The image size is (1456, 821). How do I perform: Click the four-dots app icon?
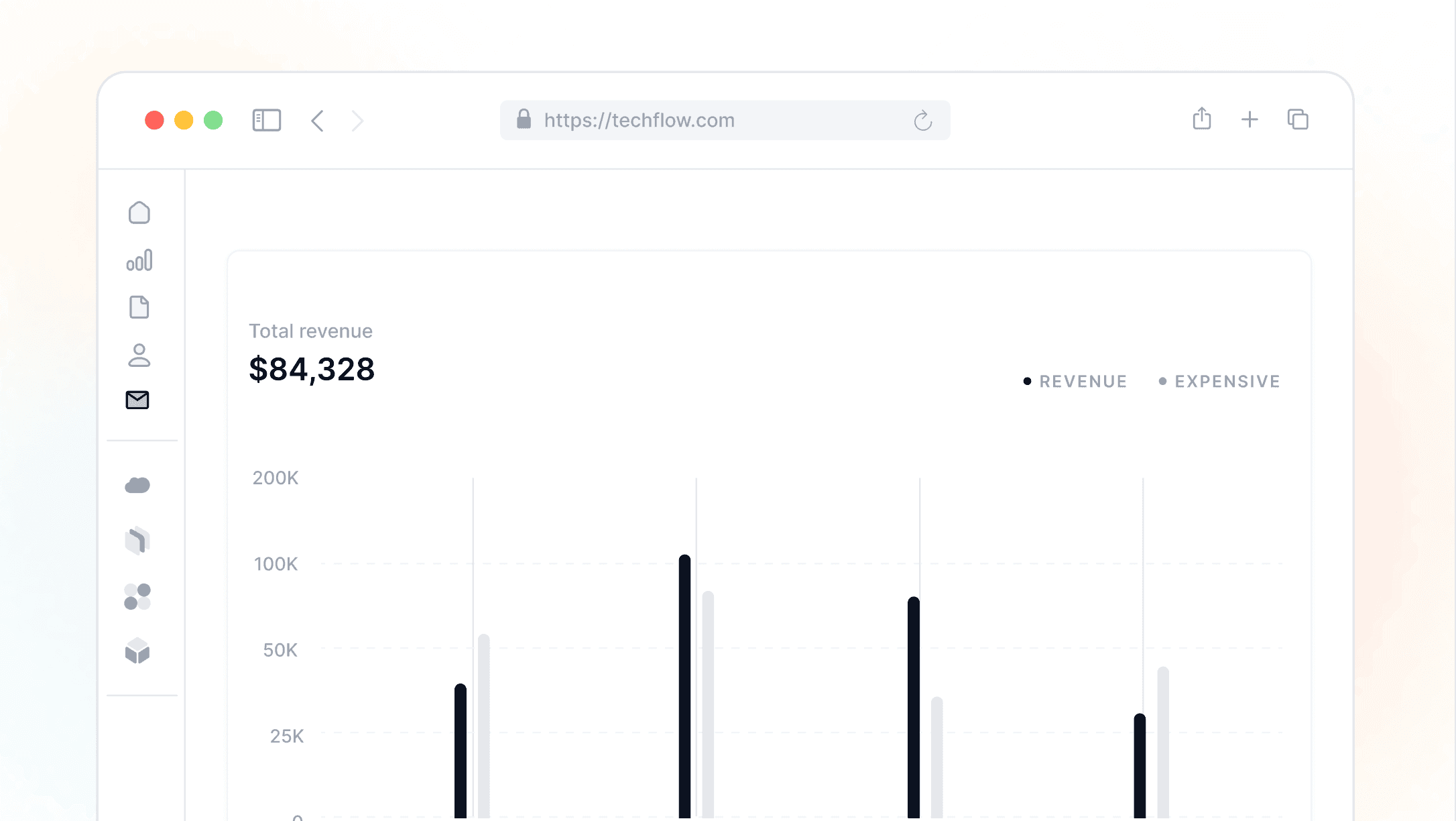pos(137,596)
